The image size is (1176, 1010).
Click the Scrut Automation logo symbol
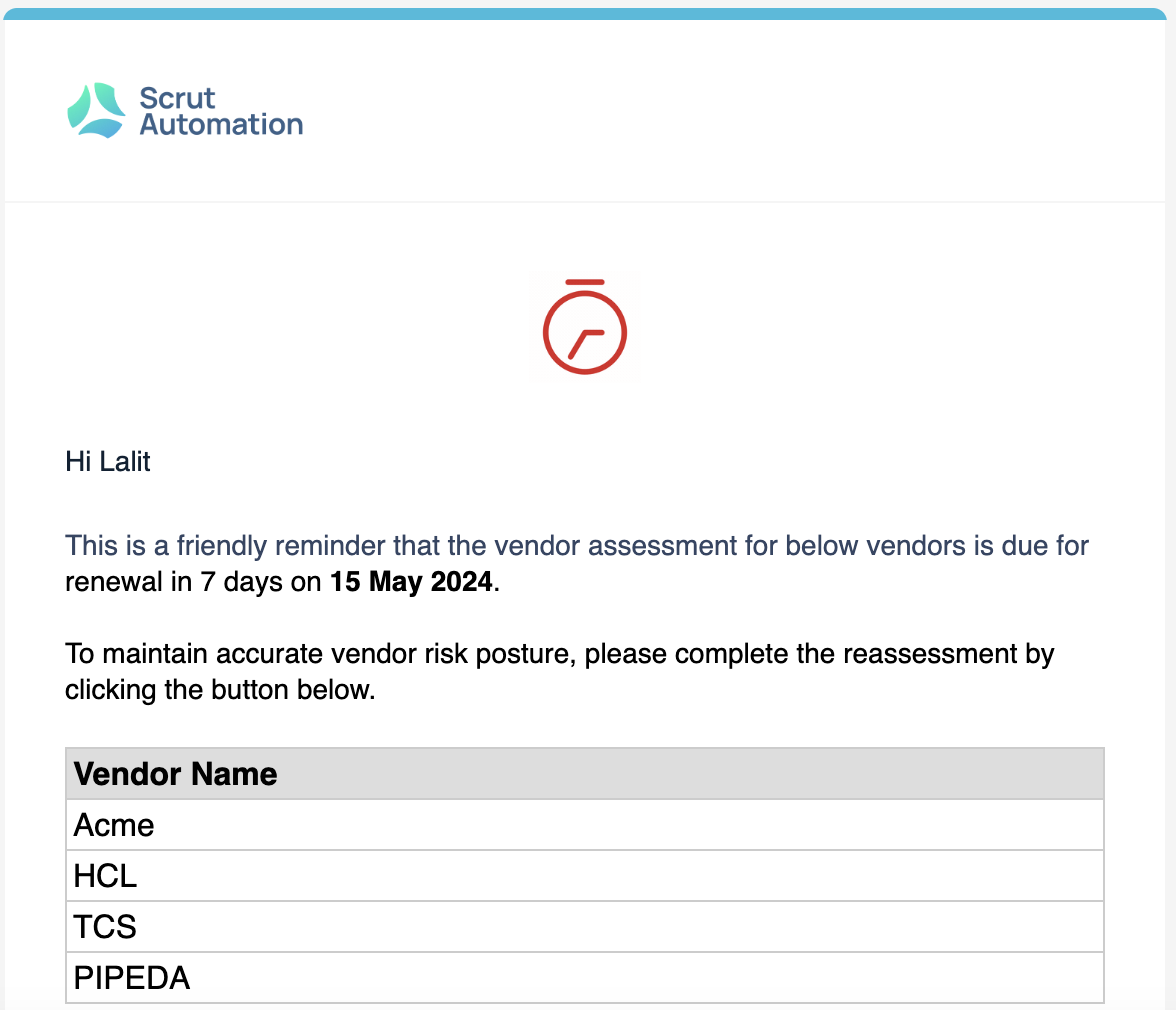tap(96, 110)
